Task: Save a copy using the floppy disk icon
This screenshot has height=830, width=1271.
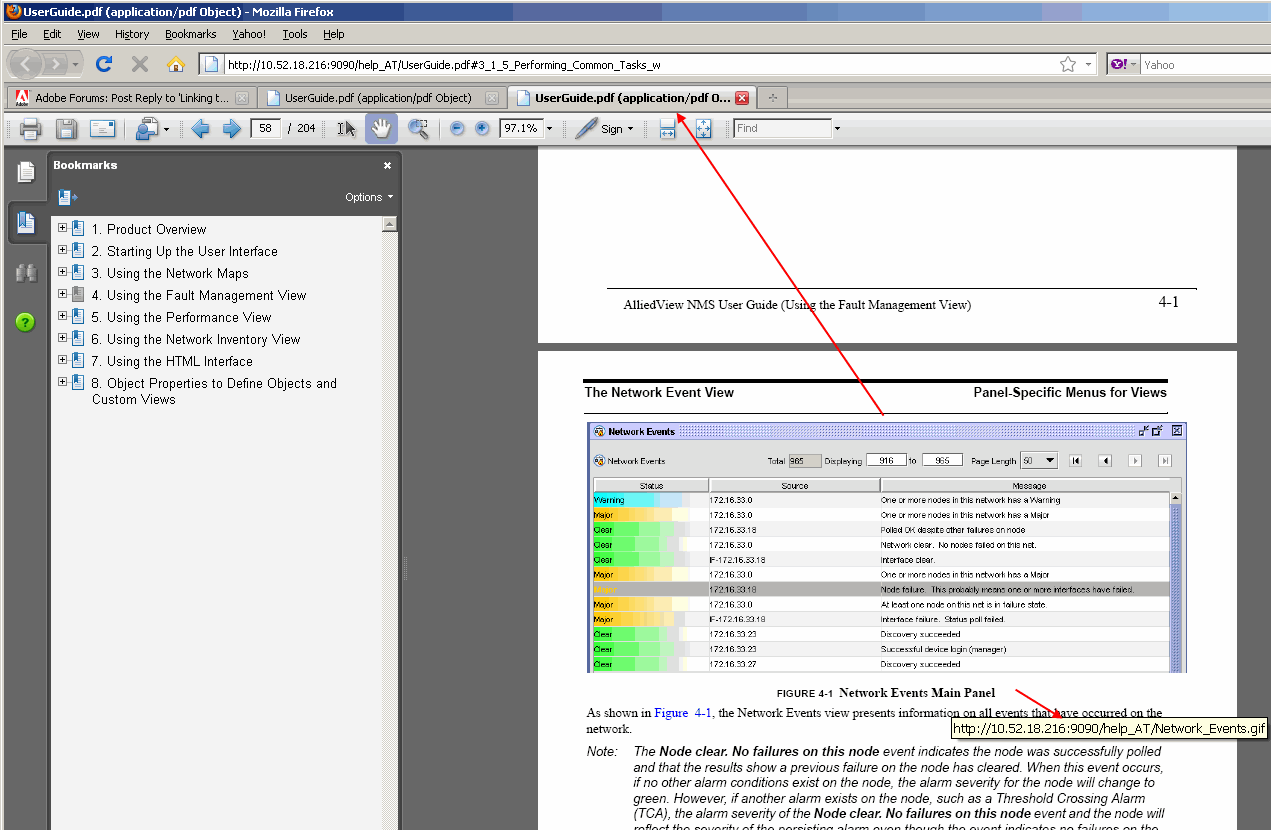Action: tap(66, 128)
